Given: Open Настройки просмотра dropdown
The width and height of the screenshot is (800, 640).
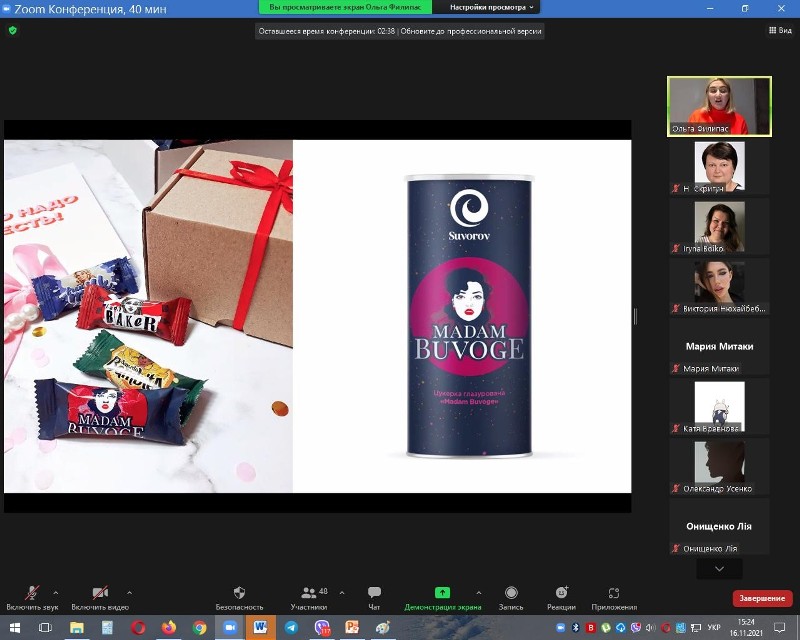Looking at the screenshot, I should [x=492, y=7].
